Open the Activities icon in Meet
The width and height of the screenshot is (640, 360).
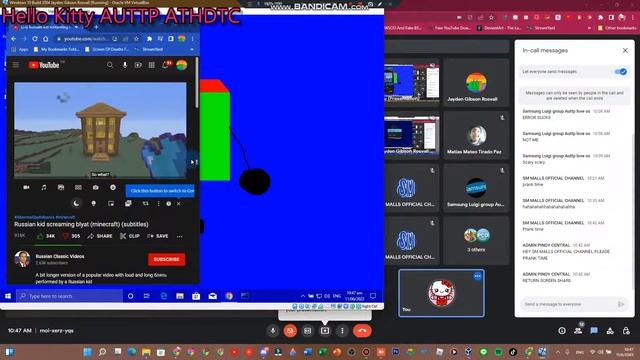click(x=610, y=331)
